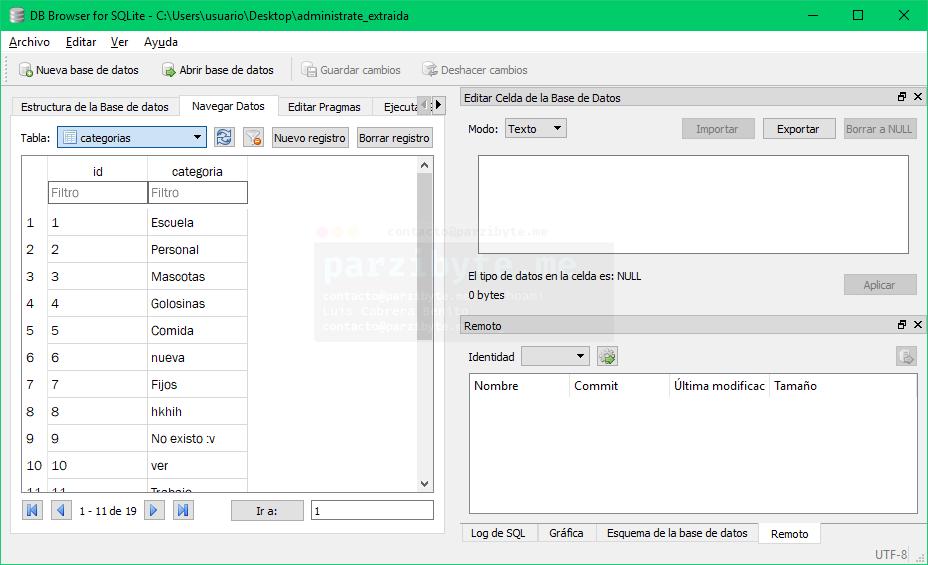Select the Golosinas cell
Viewport: 928px width, 565px height.
(198, 304)
